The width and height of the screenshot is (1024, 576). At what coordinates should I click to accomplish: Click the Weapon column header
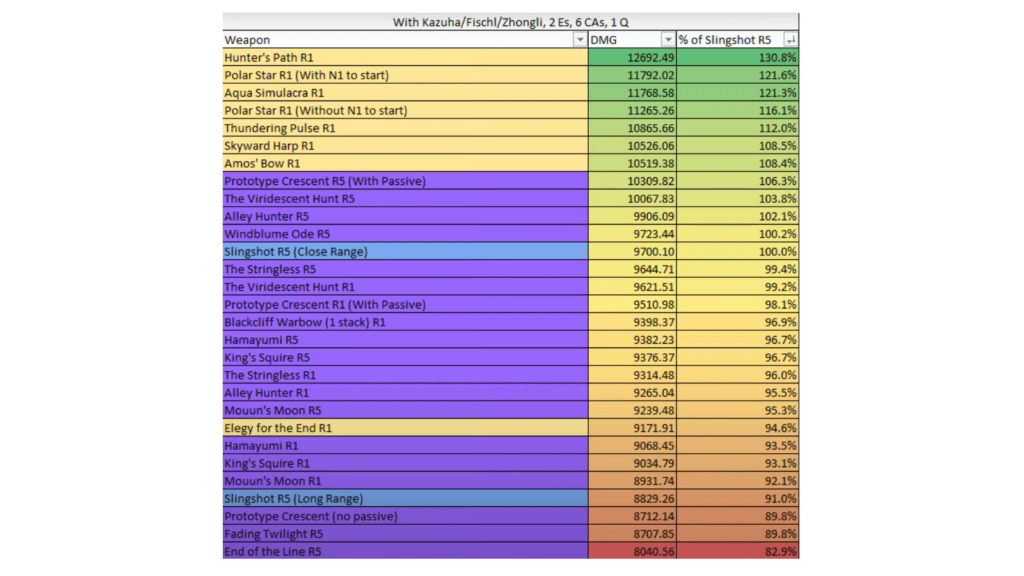pyautogui.click(x=405, y=40)
